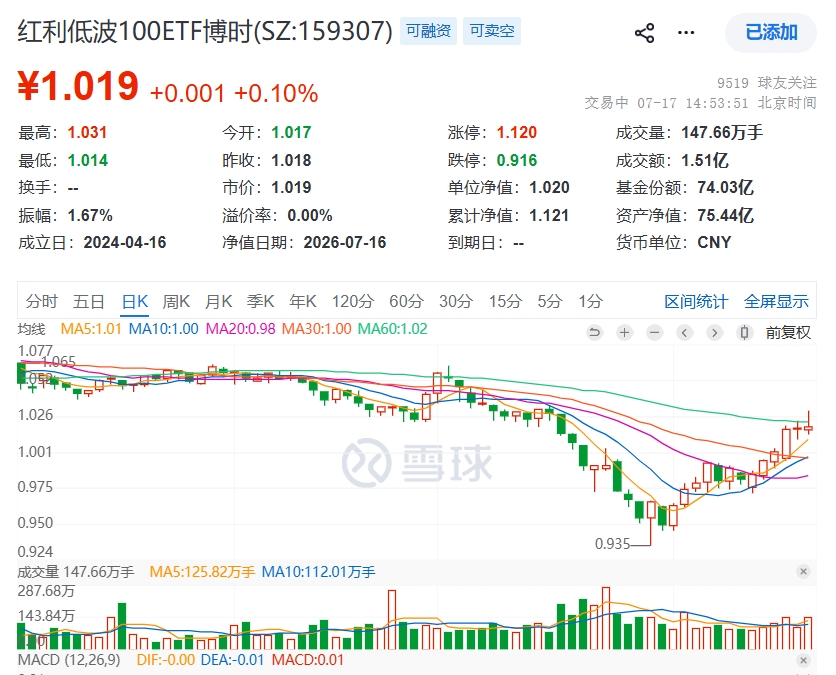Zoom out chart with minus icon
Image resolution: width=836 pixels, height=675 pixels.
pos(655,333)
